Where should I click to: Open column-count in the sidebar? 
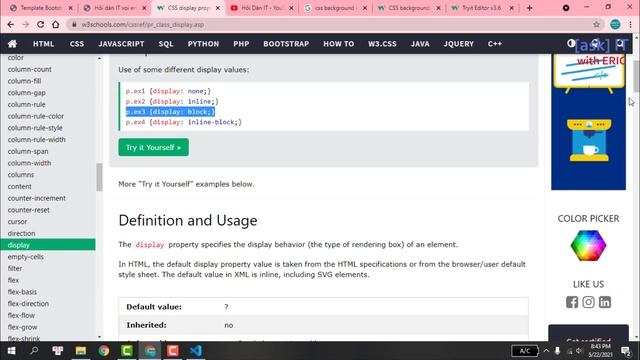click(29, 69)
